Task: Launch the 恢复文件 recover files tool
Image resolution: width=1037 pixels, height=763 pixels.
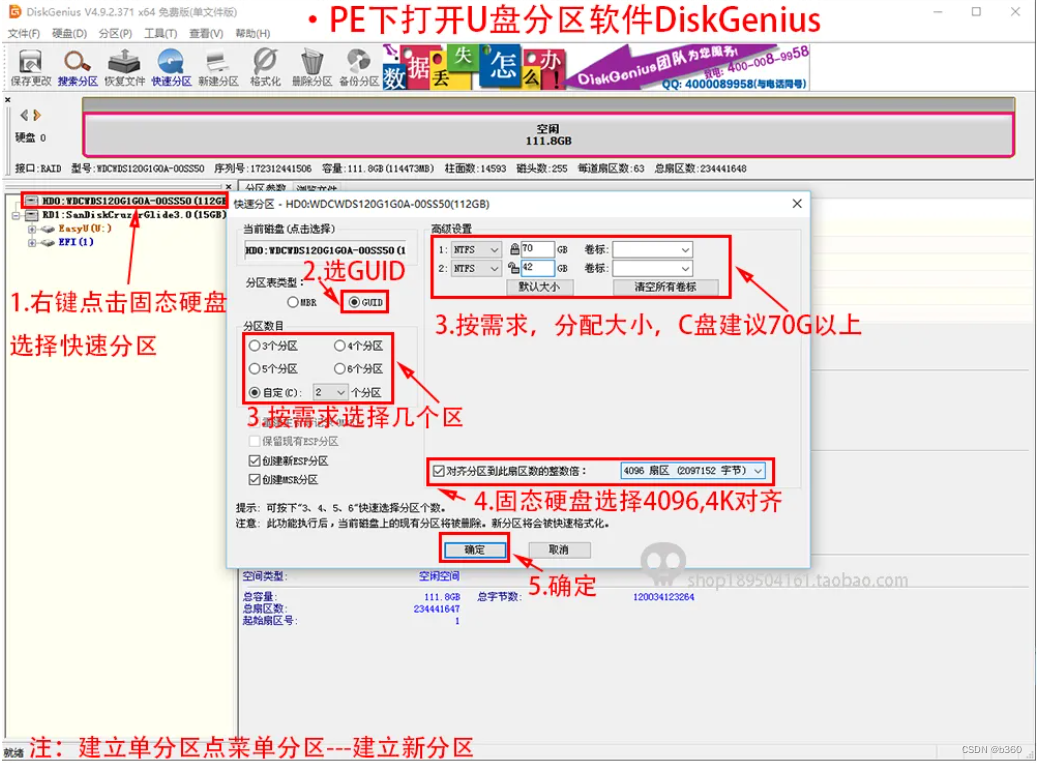Action: 124,68
